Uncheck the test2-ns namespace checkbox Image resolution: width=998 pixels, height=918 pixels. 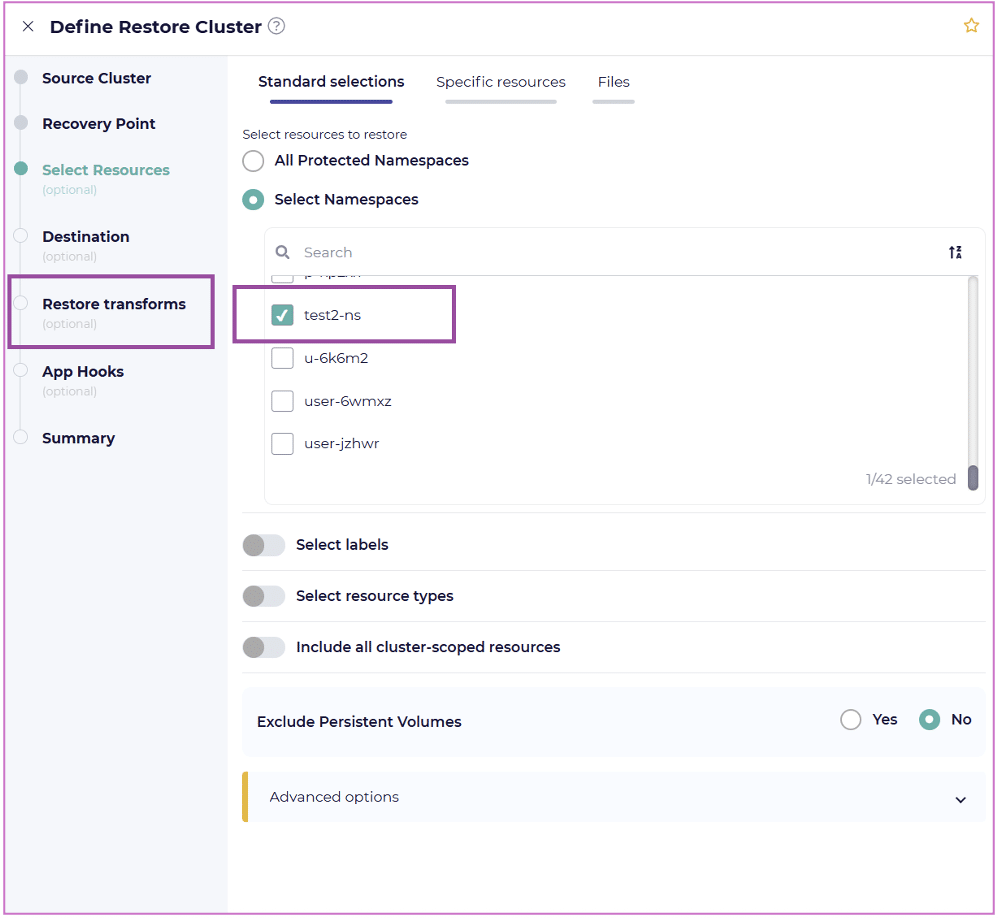click(283, 315)
